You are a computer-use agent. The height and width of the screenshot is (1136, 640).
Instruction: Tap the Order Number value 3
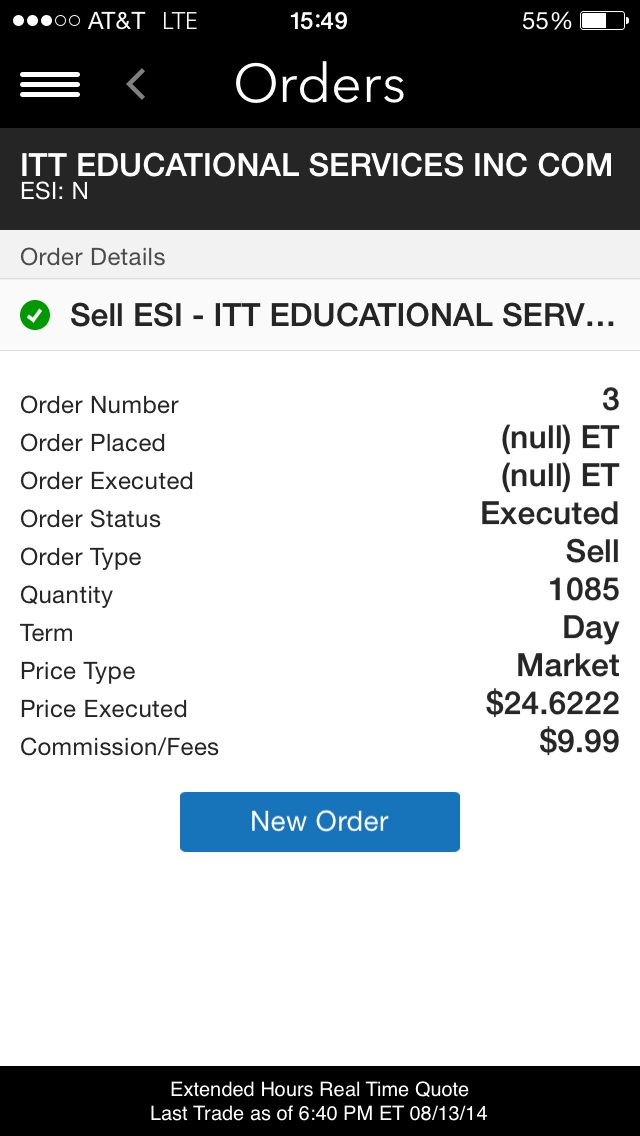[610, 400]
